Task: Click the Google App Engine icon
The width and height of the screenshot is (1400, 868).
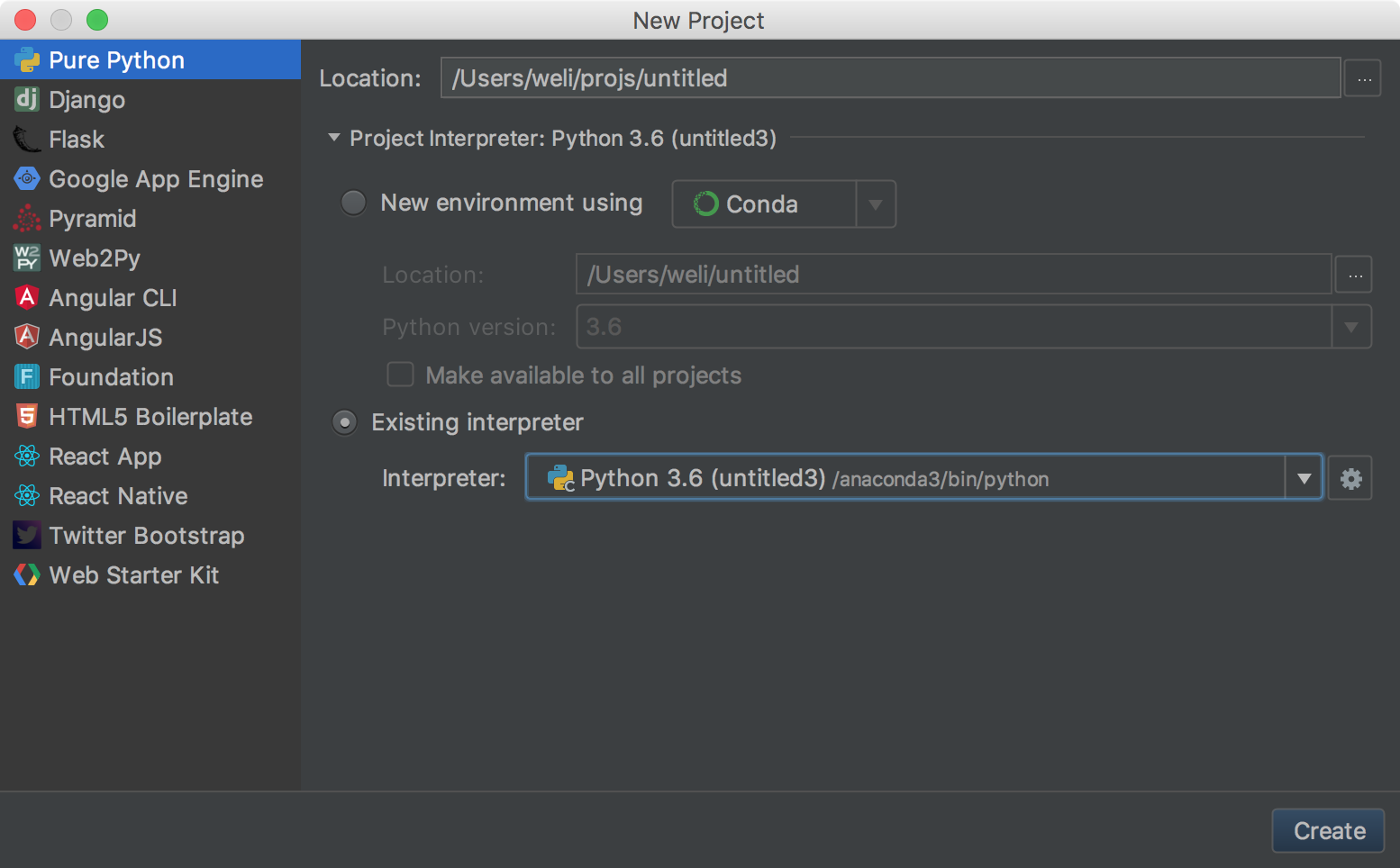Action: [x=27, y=178]
